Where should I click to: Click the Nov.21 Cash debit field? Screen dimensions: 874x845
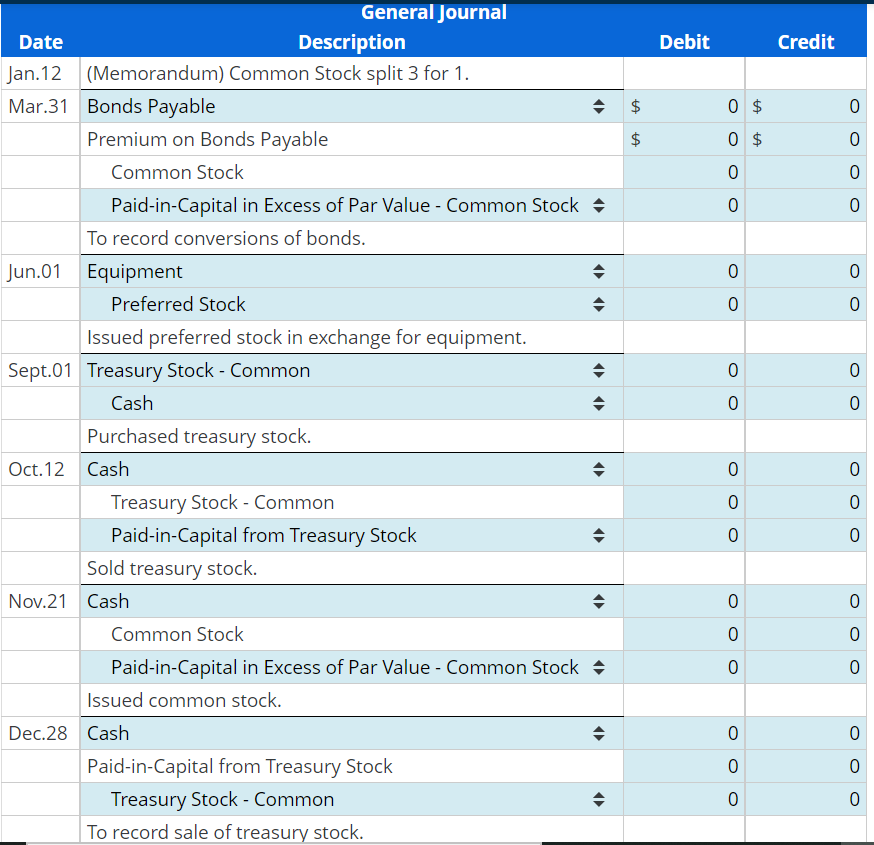pos(684,601)
